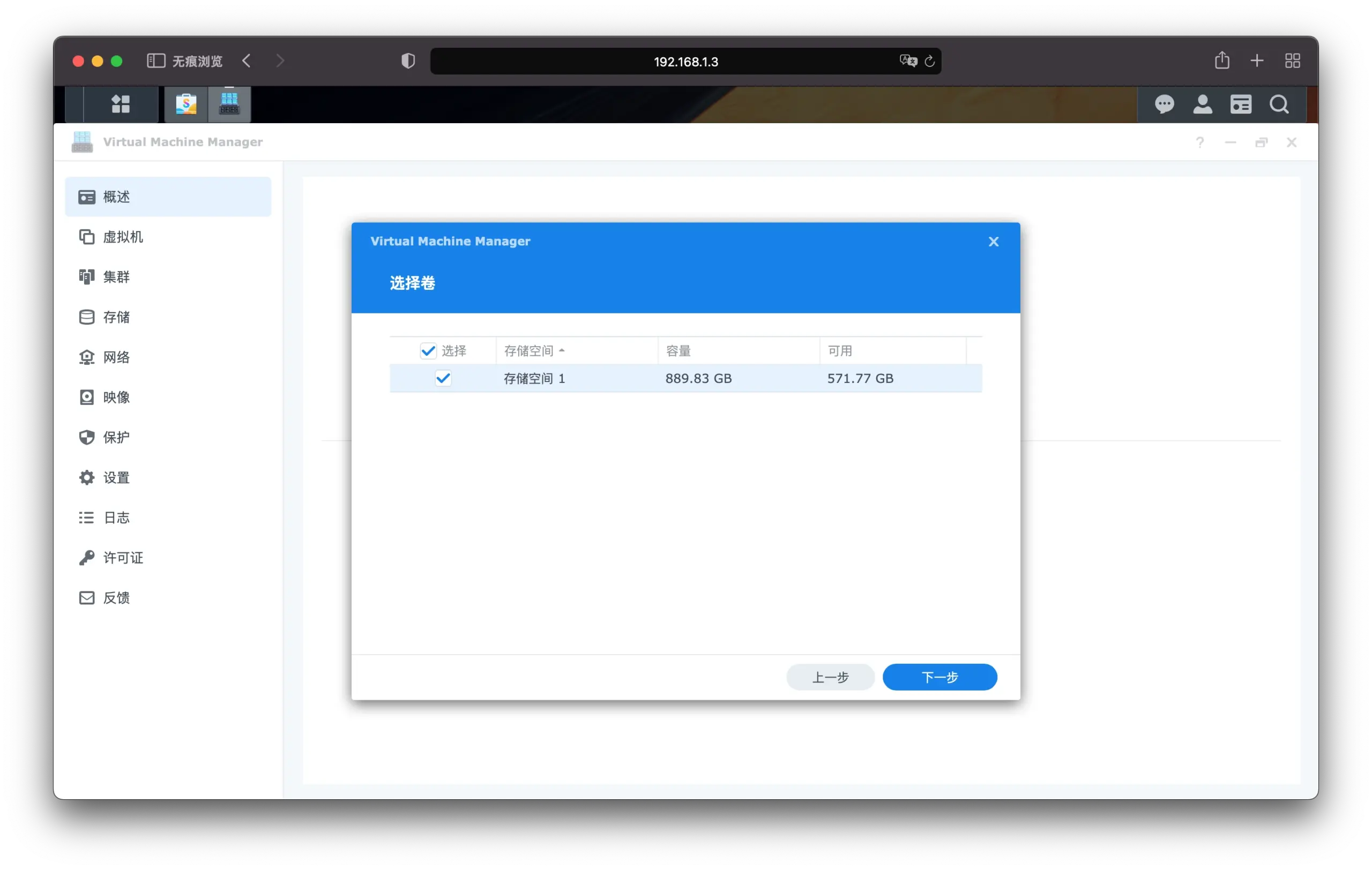Minimize the Virtual Machine Manager app window
Image resolution: width=1372 pixels, height=870 pixels.
(x=1231, y=142)
